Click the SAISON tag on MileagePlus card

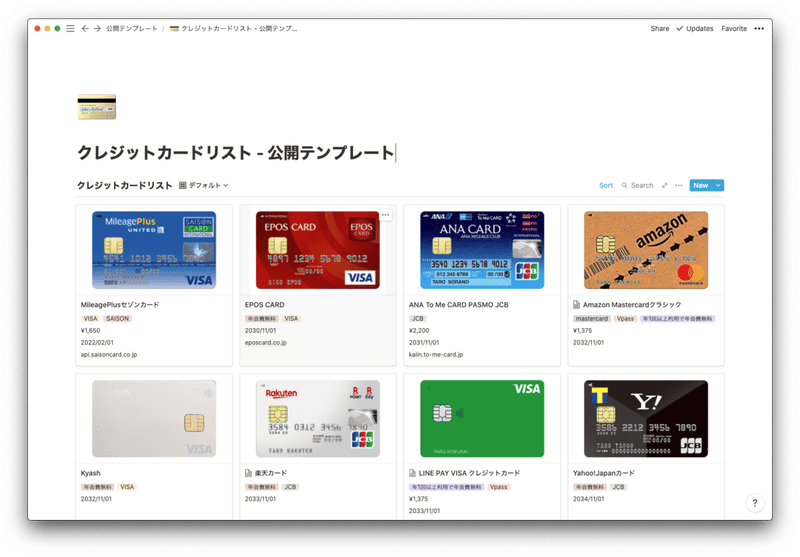(x=117, y=319)
